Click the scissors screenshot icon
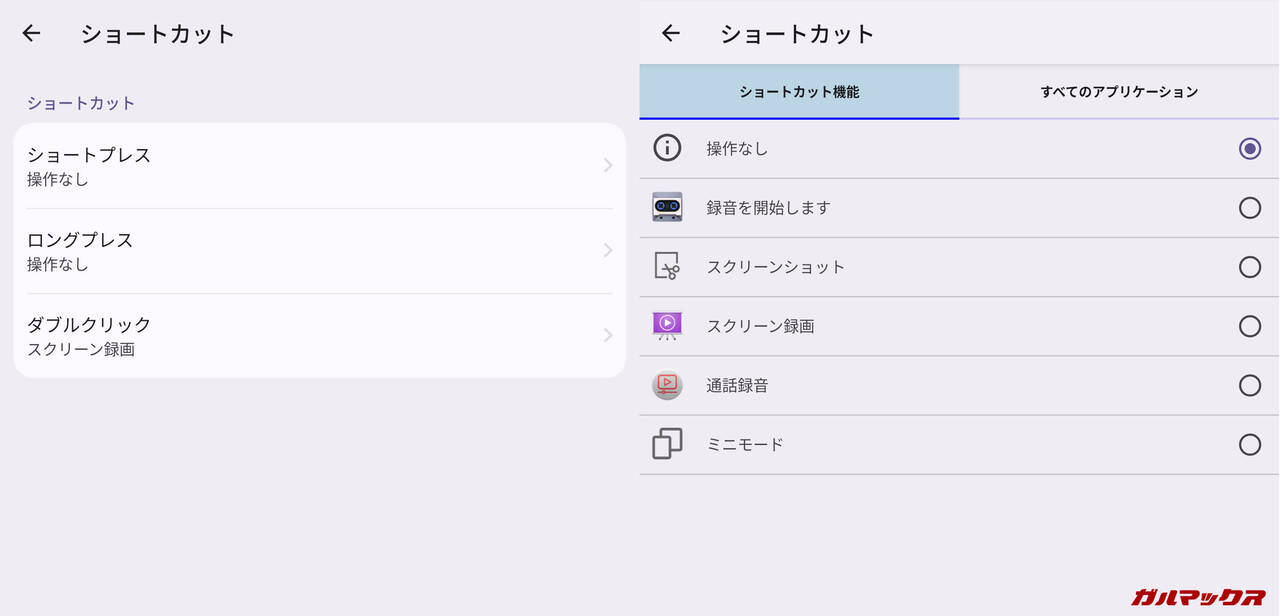1280x616 pixels. point(667,267)
